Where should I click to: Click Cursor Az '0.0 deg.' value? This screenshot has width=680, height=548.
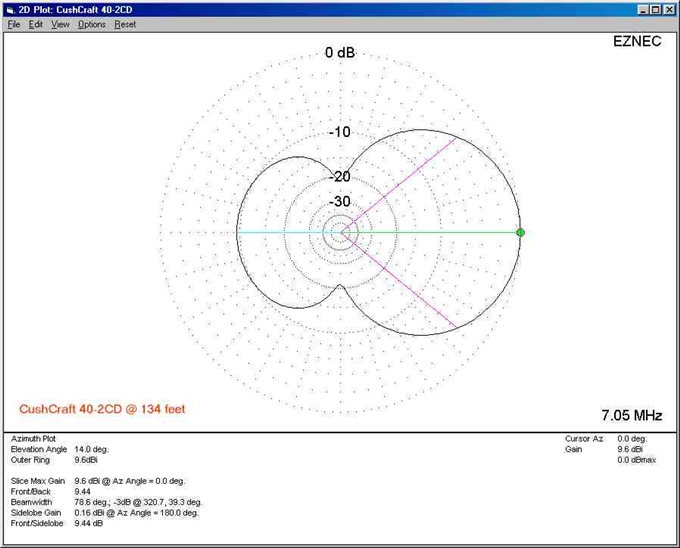pos(632,439)
